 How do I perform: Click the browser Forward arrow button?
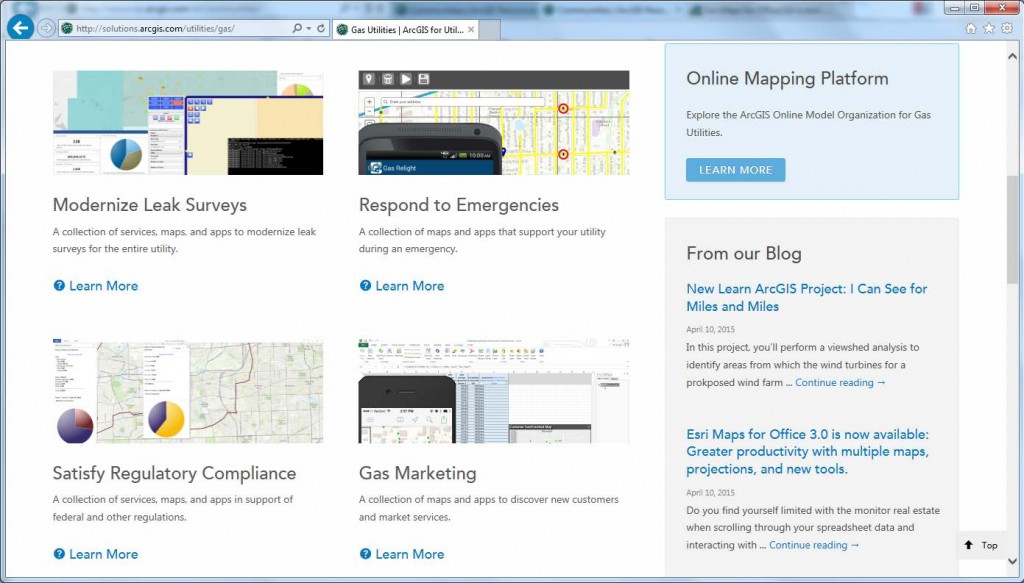(x=46, y=29)
